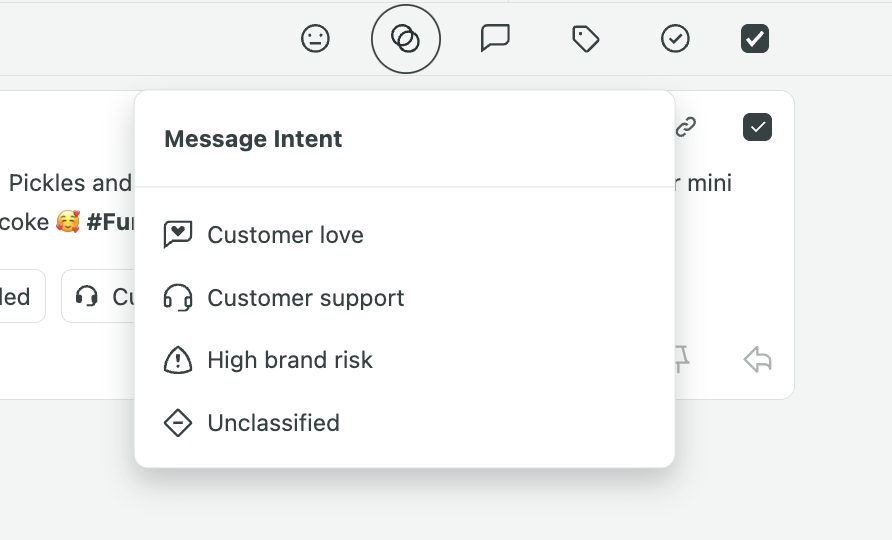Click the headset icon in dropdown
Image resolution: width=892 pixels, height=540 pixels.
[178, 298]
